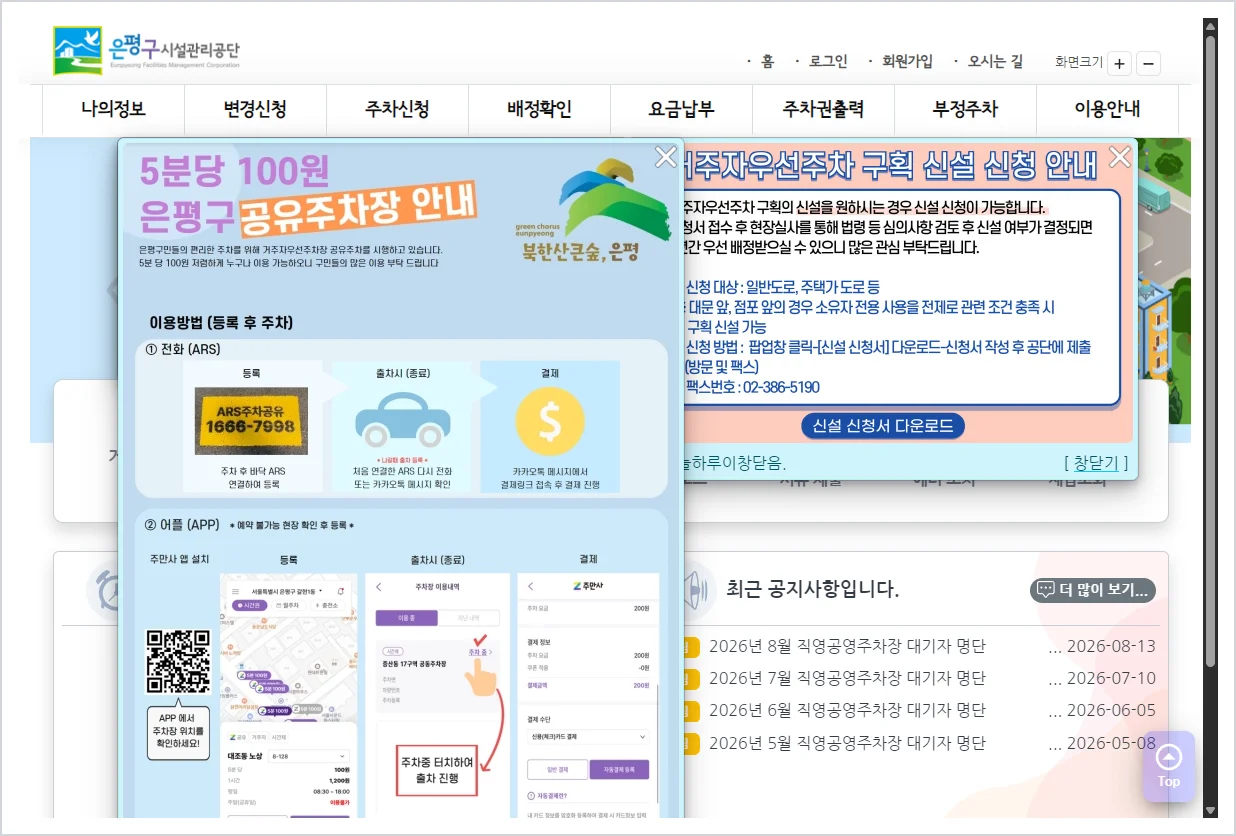Viewport: 1236px width, 836px height.
Task: Open the 요금납부 menu
Action: pyautogui.click(x=681, y=109)
